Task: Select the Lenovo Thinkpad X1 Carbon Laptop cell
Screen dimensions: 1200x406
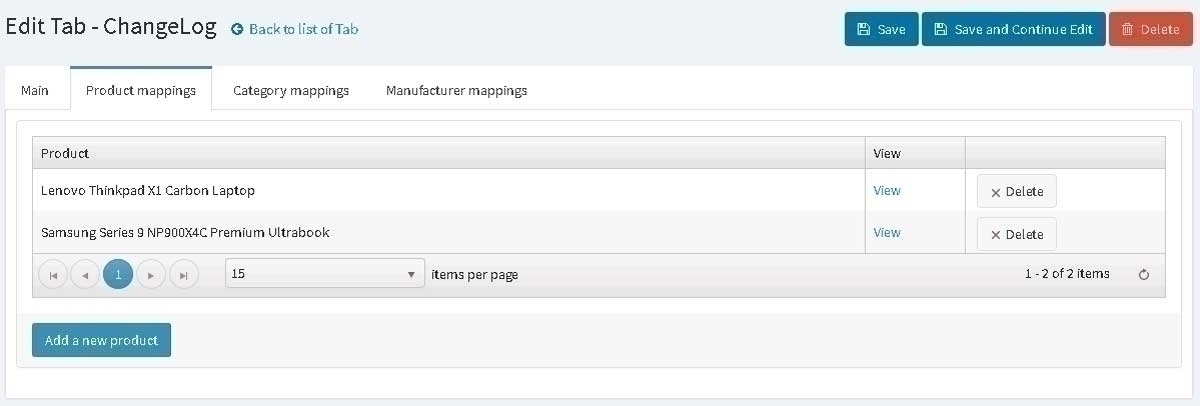Action: (x=449, y=190)
